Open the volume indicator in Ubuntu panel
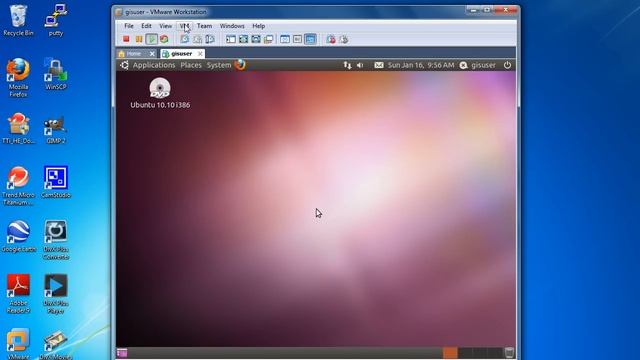 pos(360,65)
